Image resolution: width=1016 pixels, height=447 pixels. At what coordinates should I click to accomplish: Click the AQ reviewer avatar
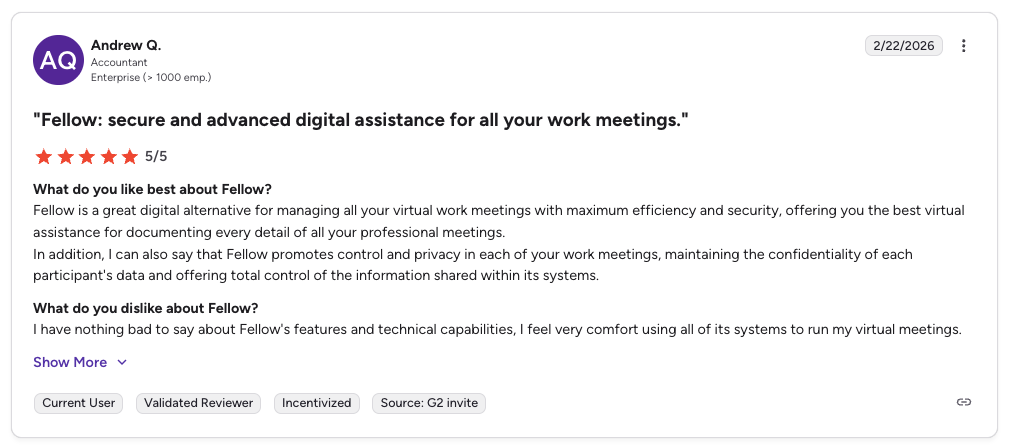(x=58, y=60)
